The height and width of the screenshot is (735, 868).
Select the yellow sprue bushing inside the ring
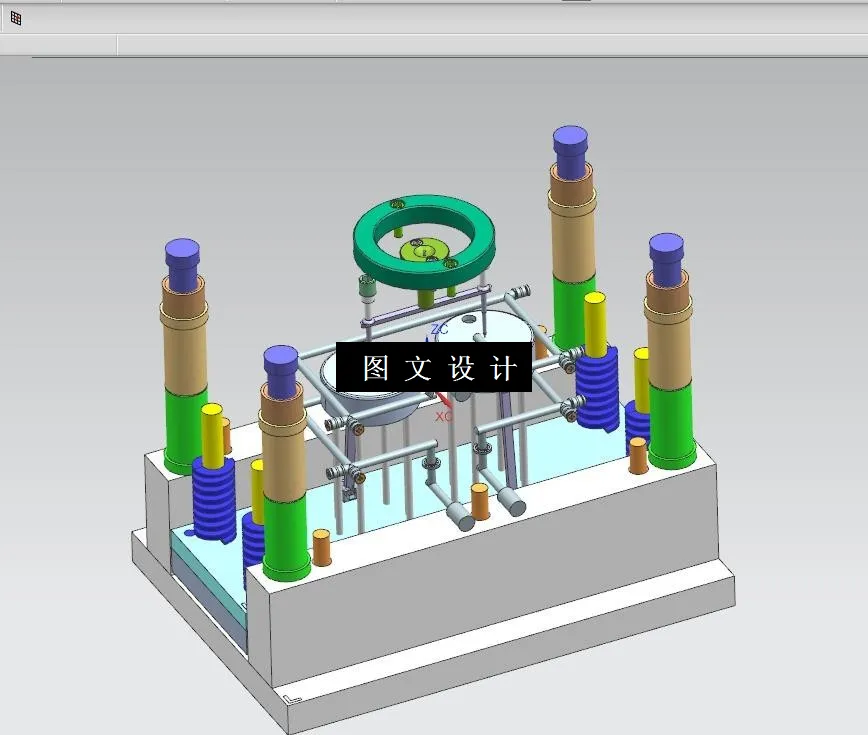coord(425,248)
